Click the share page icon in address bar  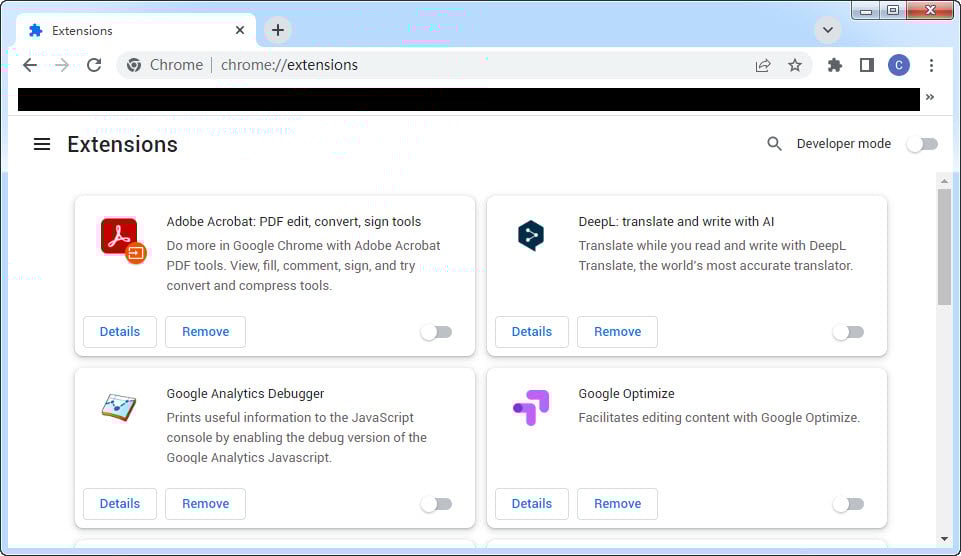(x=763, y=65)
